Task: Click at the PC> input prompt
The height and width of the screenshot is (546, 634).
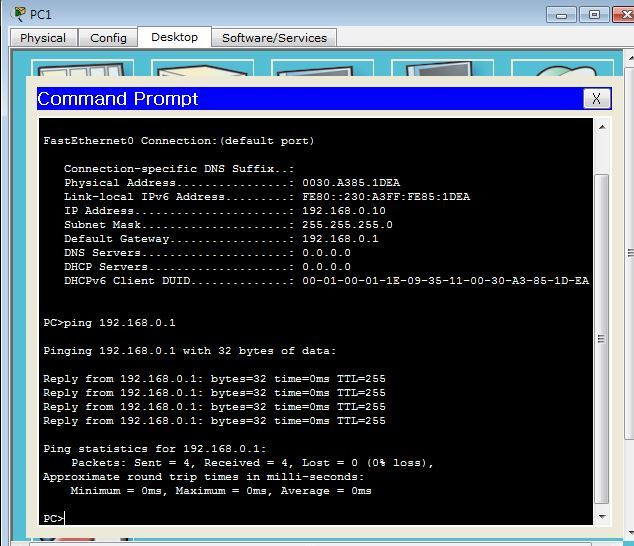Action: click(x=54, y=518)
